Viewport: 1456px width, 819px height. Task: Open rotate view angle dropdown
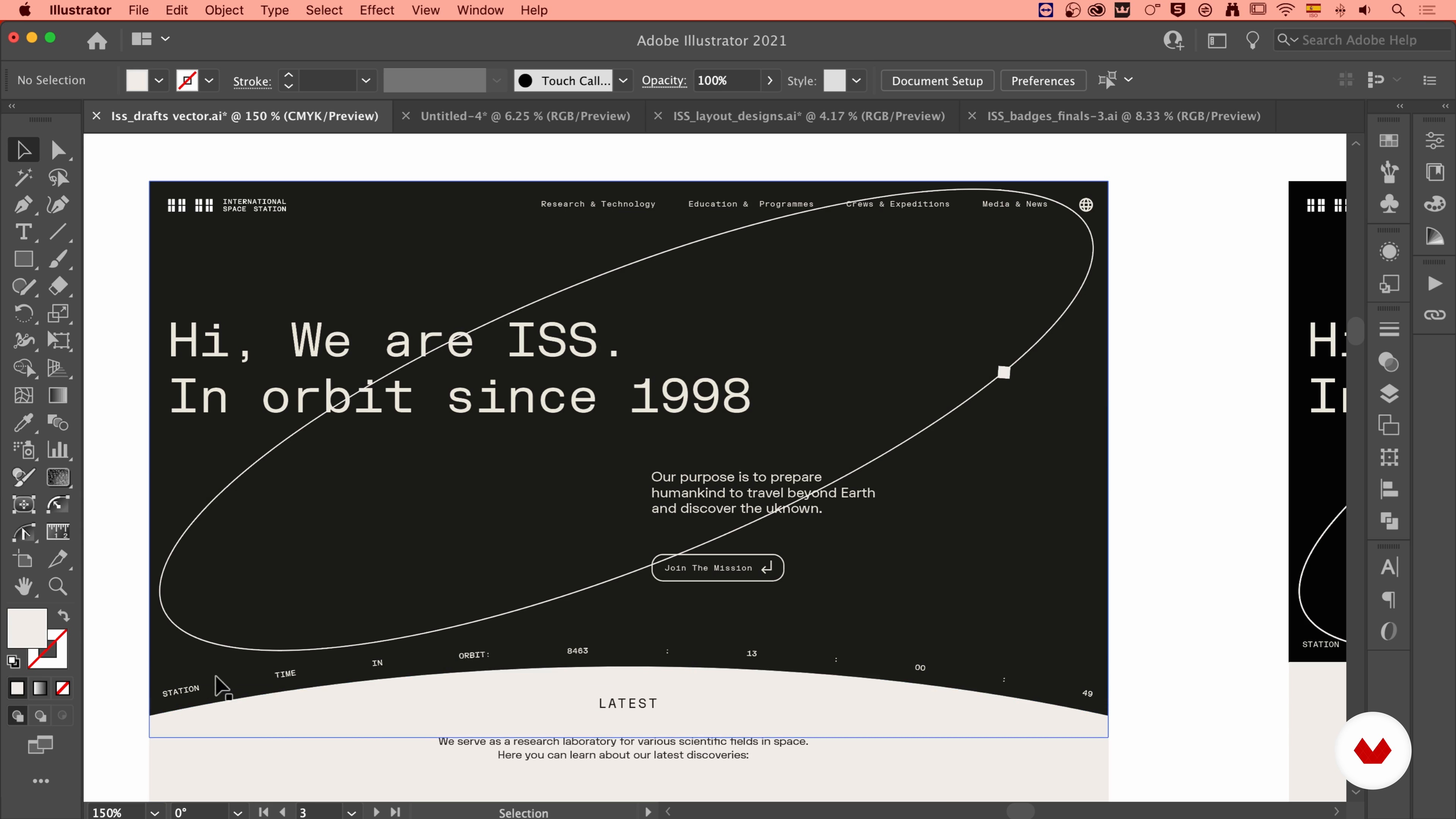coord(237,813)
